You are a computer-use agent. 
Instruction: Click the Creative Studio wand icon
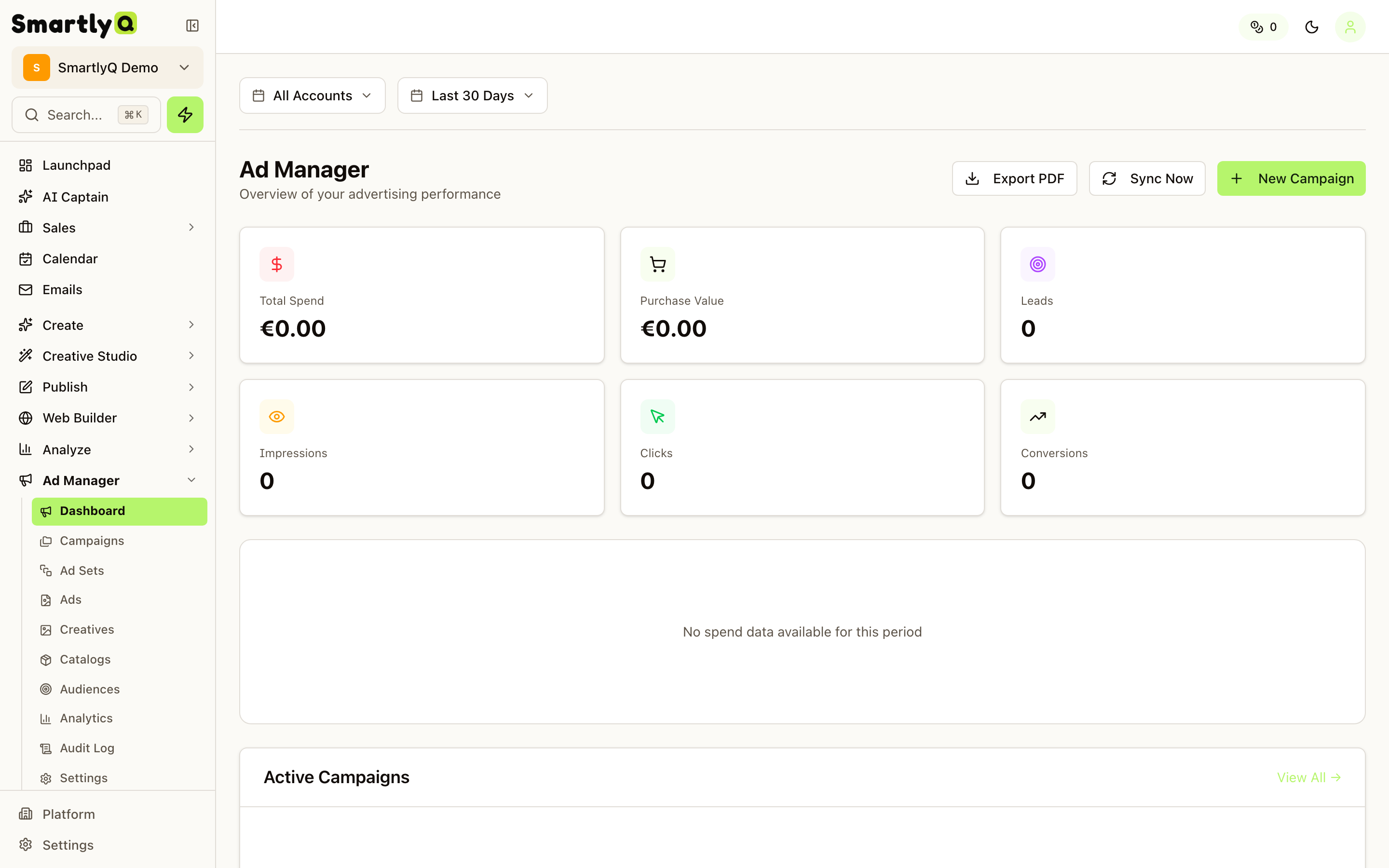coord(25,356)
